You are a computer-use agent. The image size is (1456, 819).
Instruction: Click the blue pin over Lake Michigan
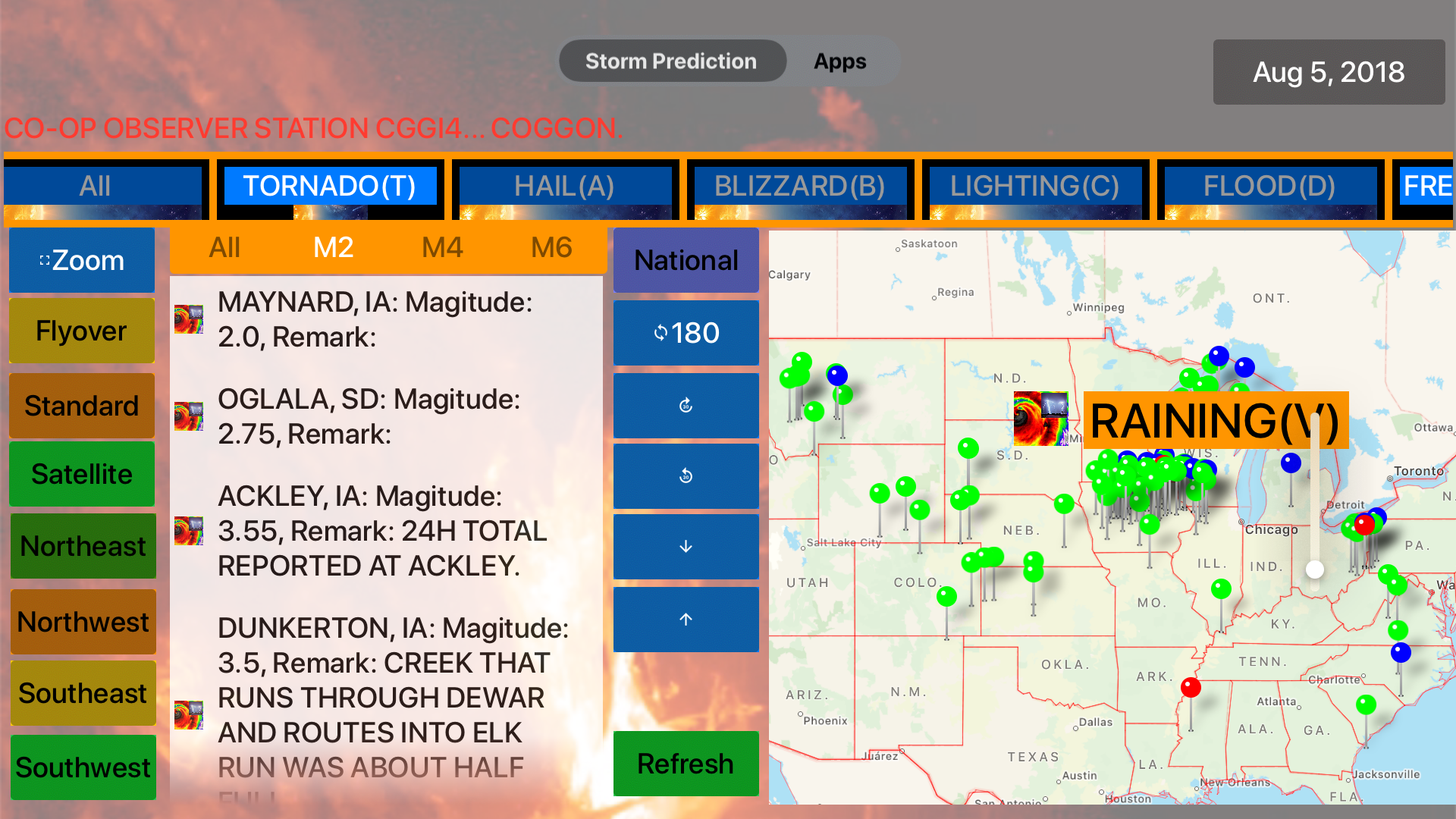tap(1291, 463)
